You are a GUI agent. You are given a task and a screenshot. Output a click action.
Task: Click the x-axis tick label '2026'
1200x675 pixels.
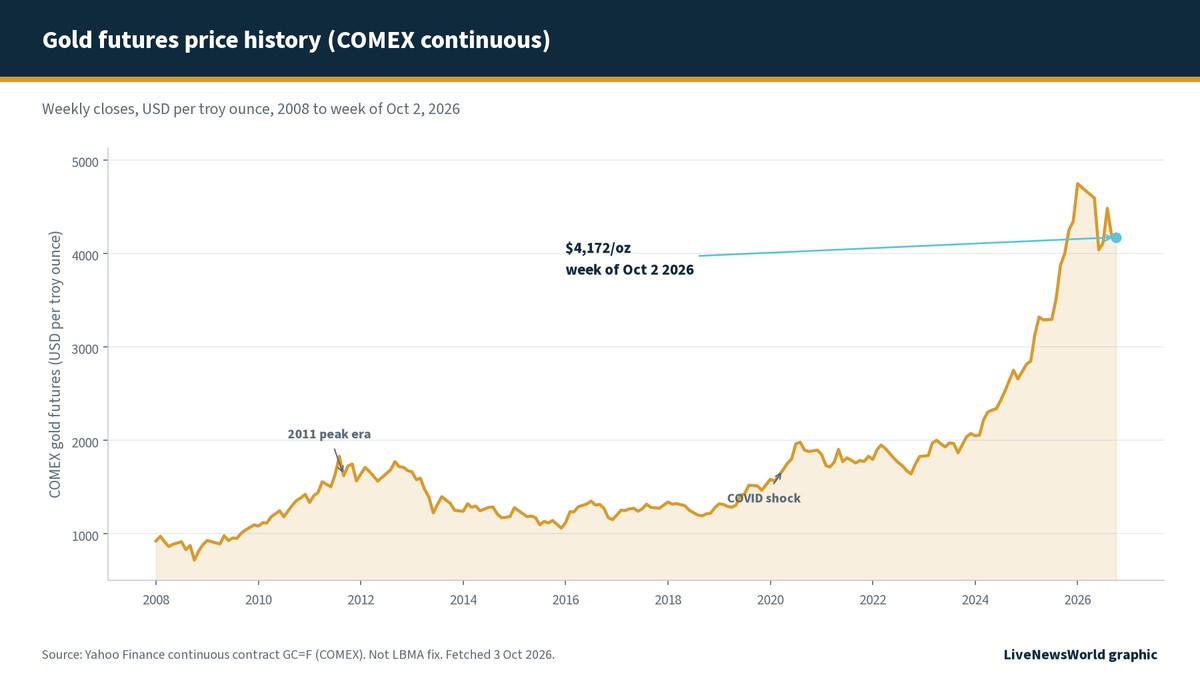[1077, 600]
